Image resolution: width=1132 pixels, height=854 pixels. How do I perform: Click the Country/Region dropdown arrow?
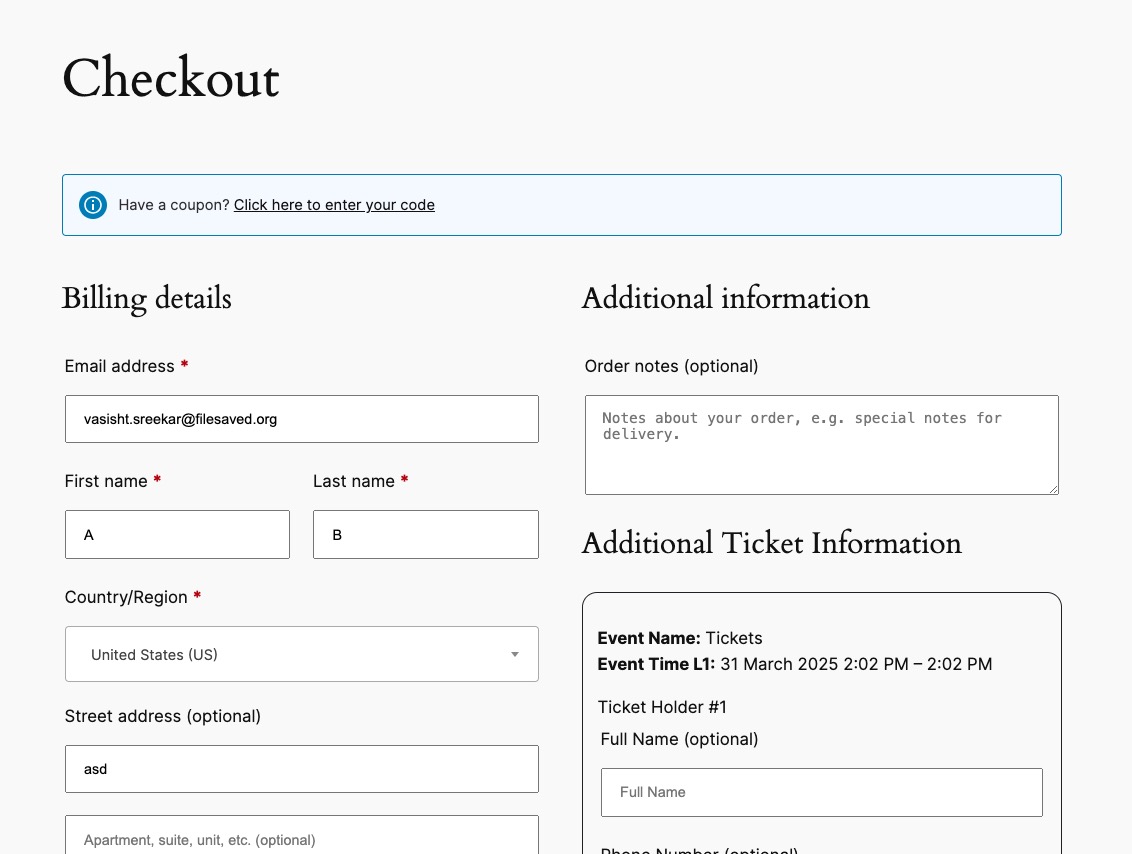point(515,655)
